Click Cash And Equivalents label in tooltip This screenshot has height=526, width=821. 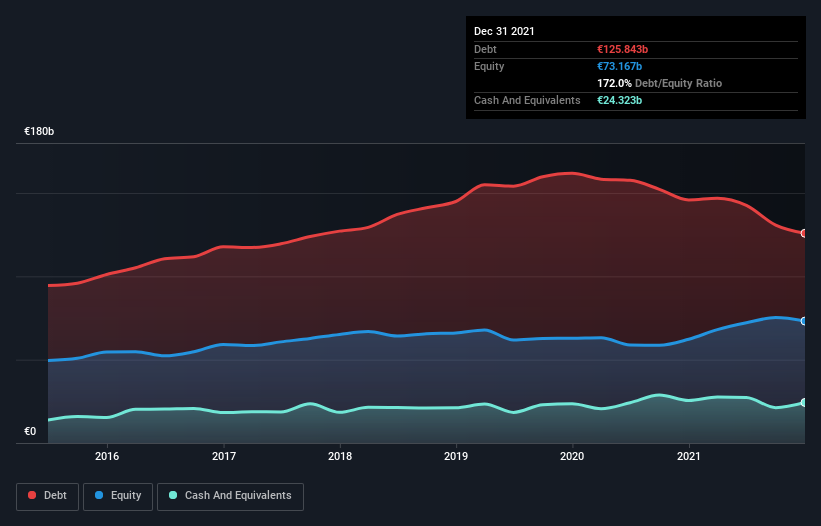527,100
